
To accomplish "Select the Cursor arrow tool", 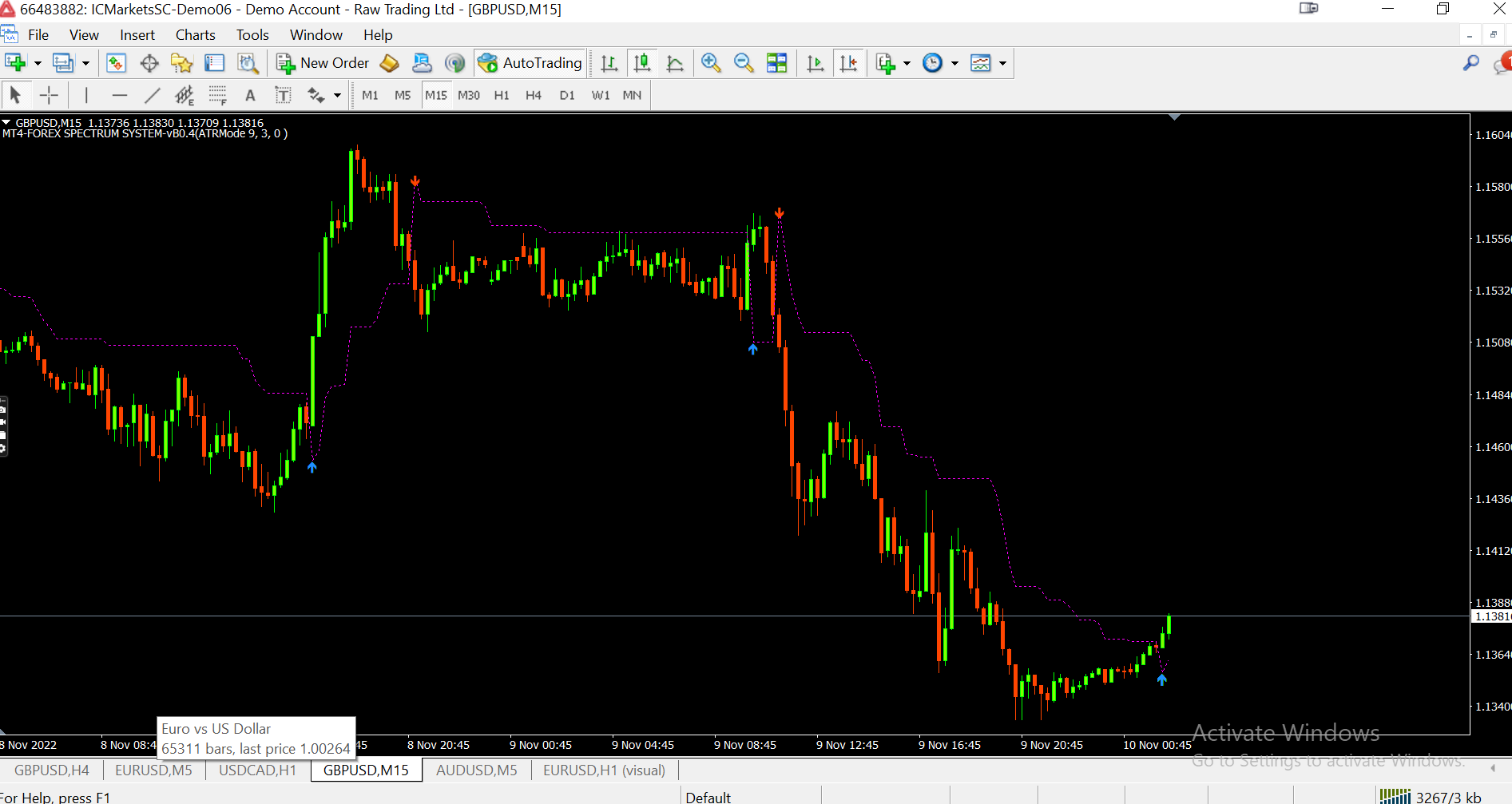I will click(x=15, y=95).
